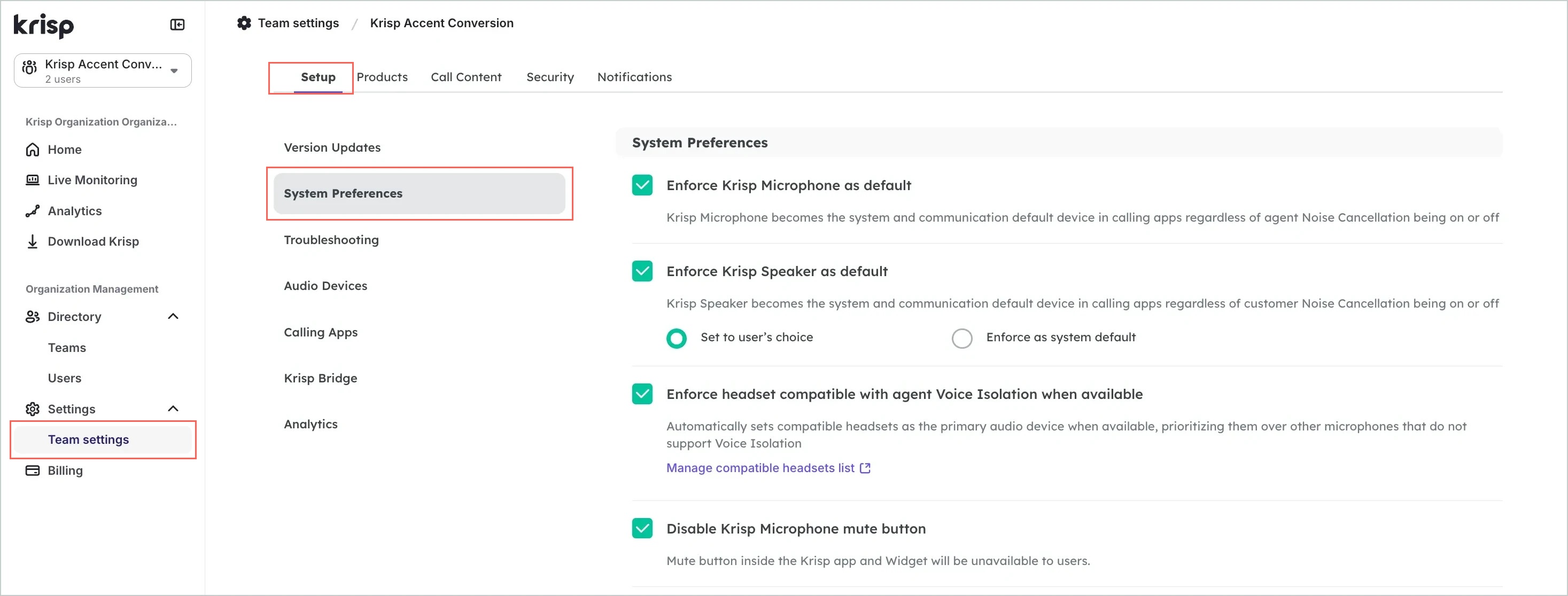
Task: Open Users under Directory
Action: 65,378
